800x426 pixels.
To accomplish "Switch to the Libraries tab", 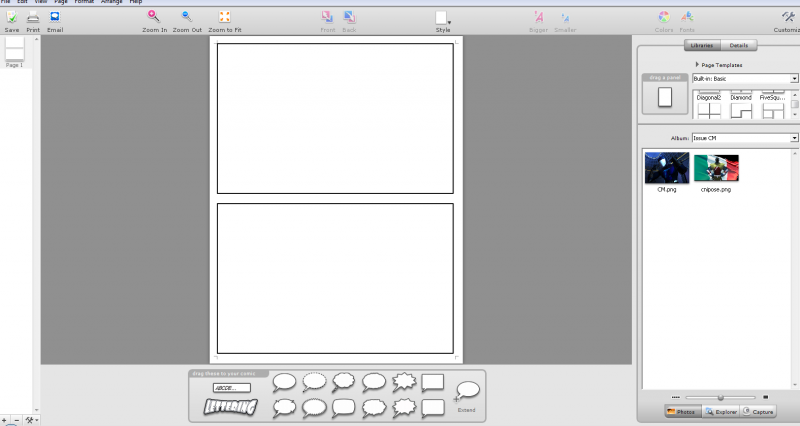I will click(702, 45).
